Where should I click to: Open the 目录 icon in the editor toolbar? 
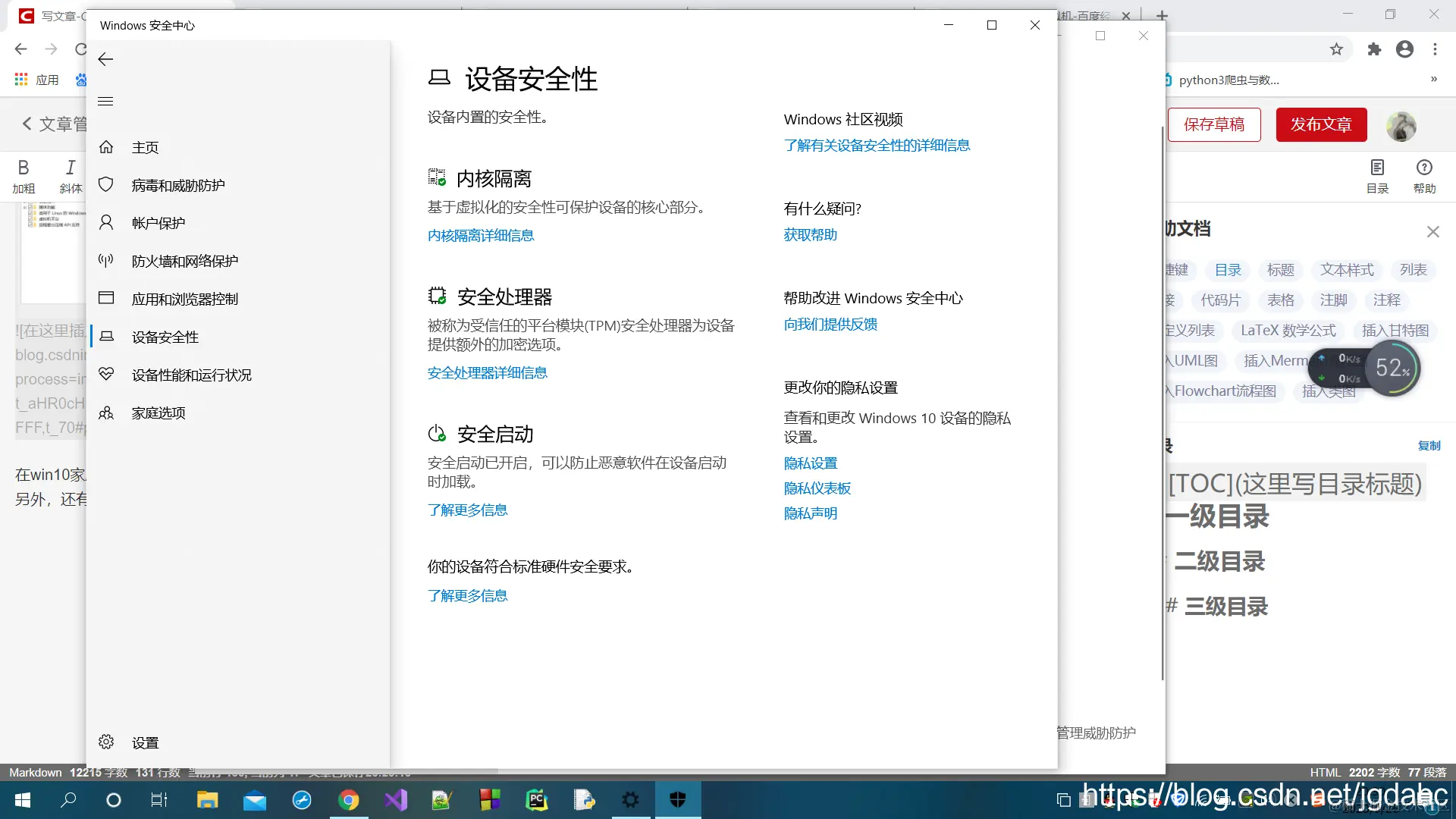(1378, 175)
